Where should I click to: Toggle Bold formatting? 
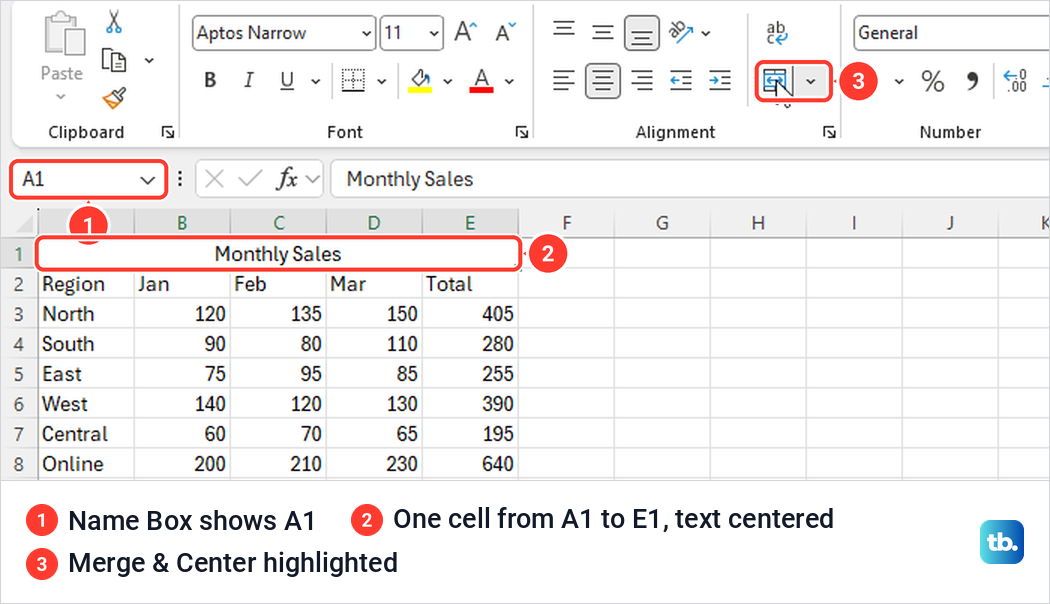[x=210, y=80]
